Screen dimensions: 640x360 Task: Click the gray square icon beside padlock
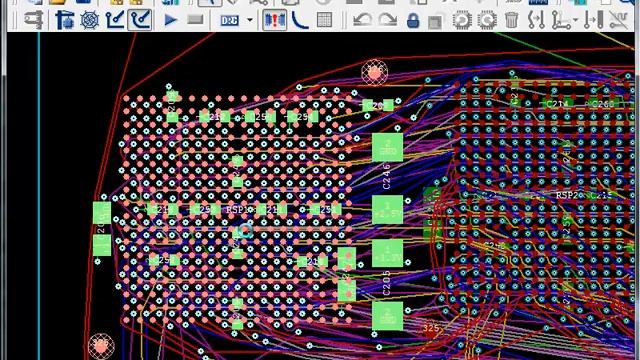435,22
